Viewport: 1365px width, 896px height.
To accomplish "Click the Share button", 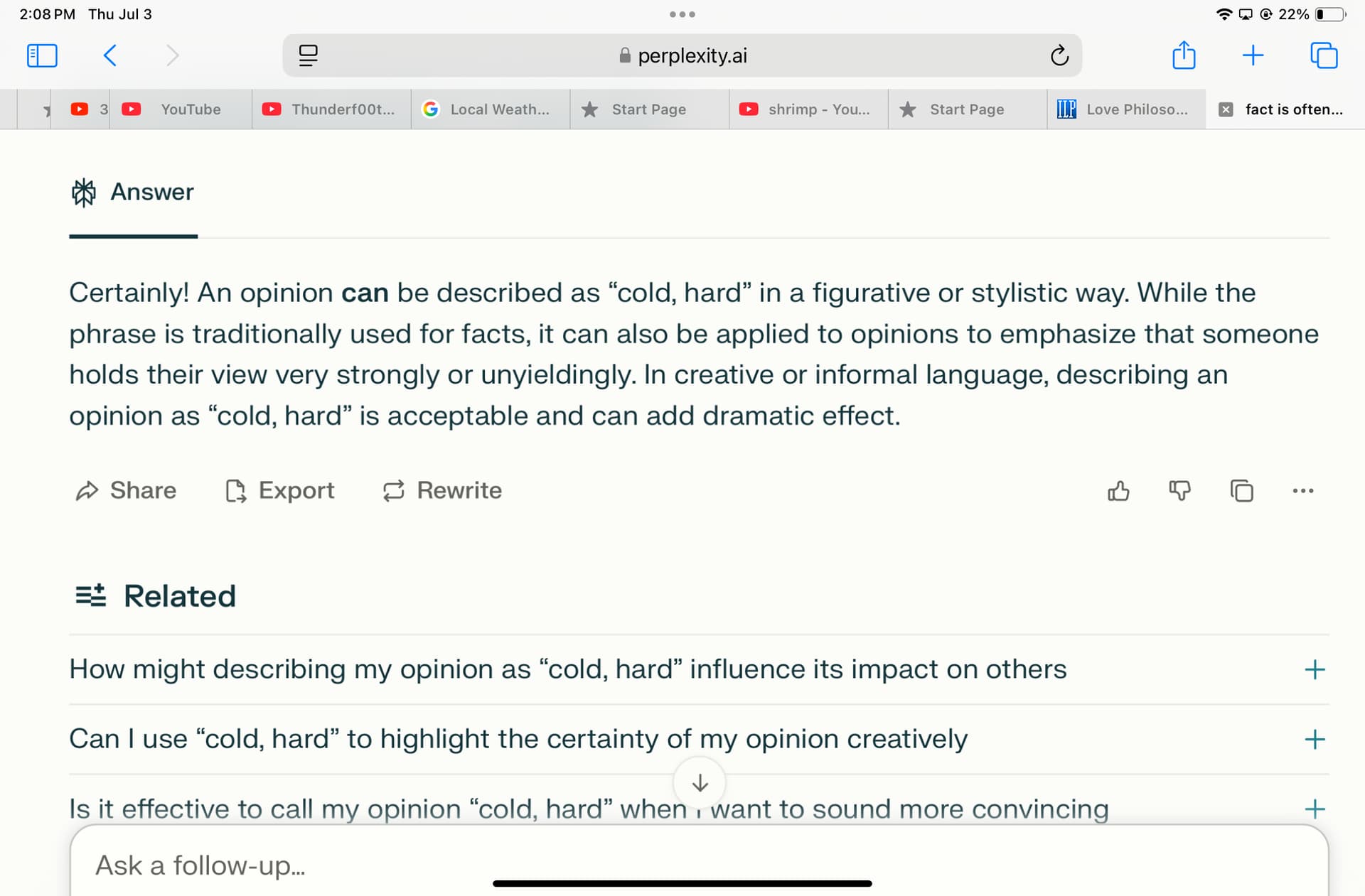I will (126, 491).
